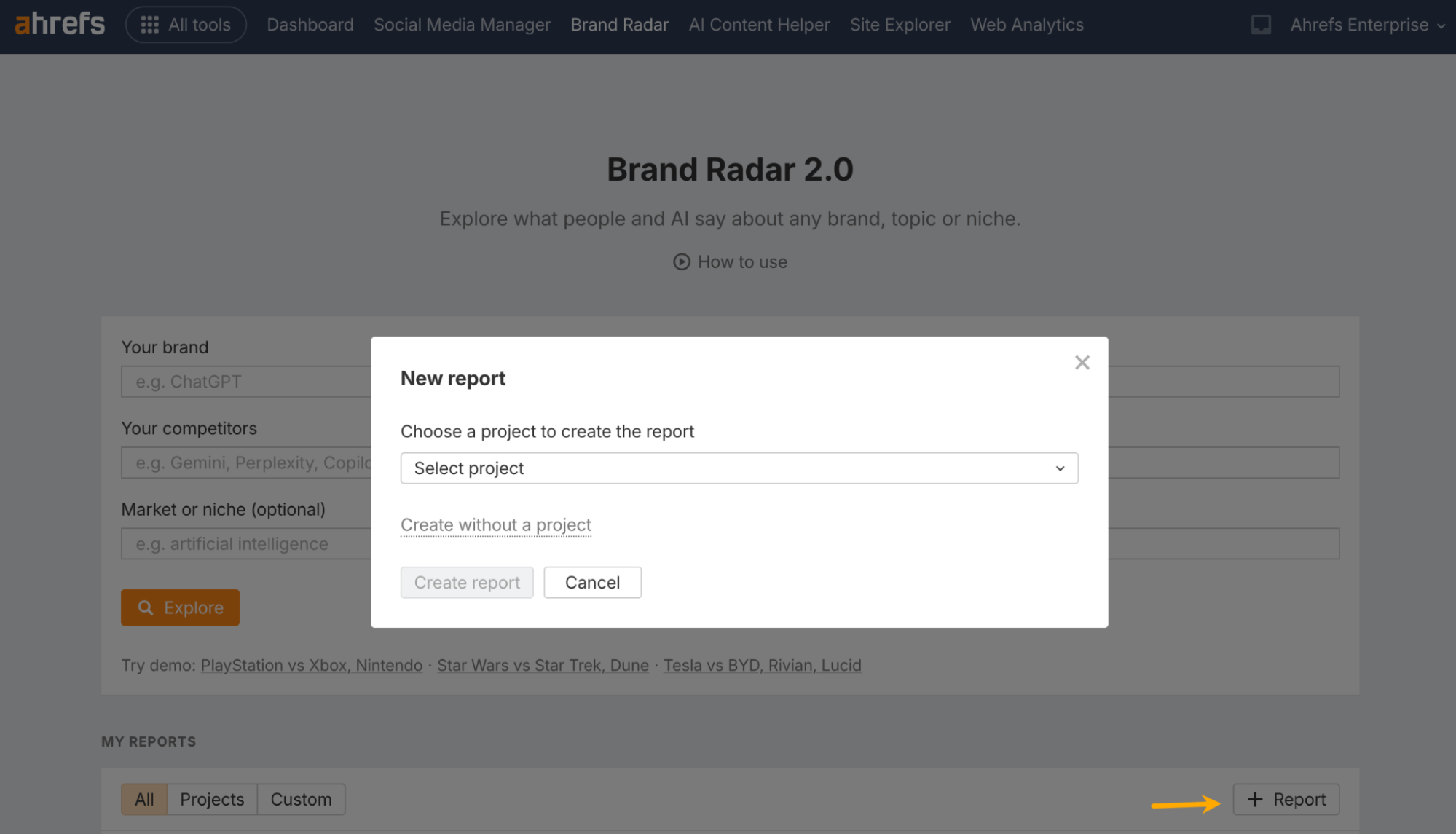Expand the Select project dropdown

point(739,468)
